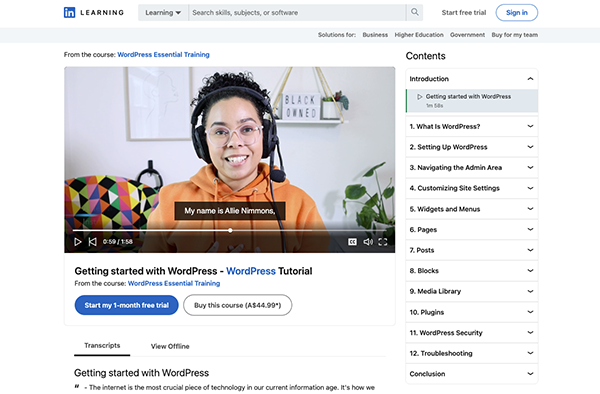Screen dimensions: 600x394
Task: Click the search magnifier icon
Action: tap(415, 12)
